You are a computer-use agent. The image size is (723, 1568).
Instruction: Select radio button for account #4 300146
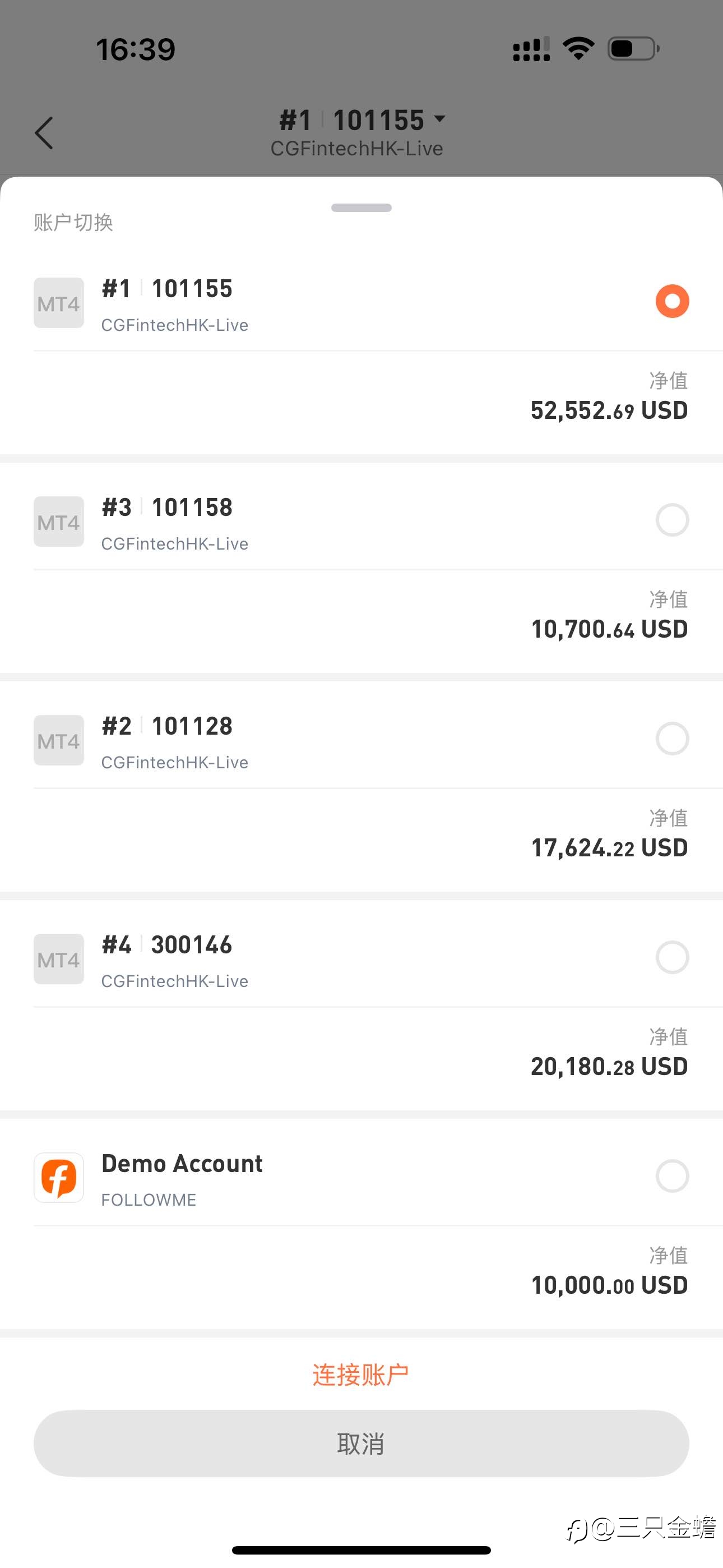click(x=672, y=957)
